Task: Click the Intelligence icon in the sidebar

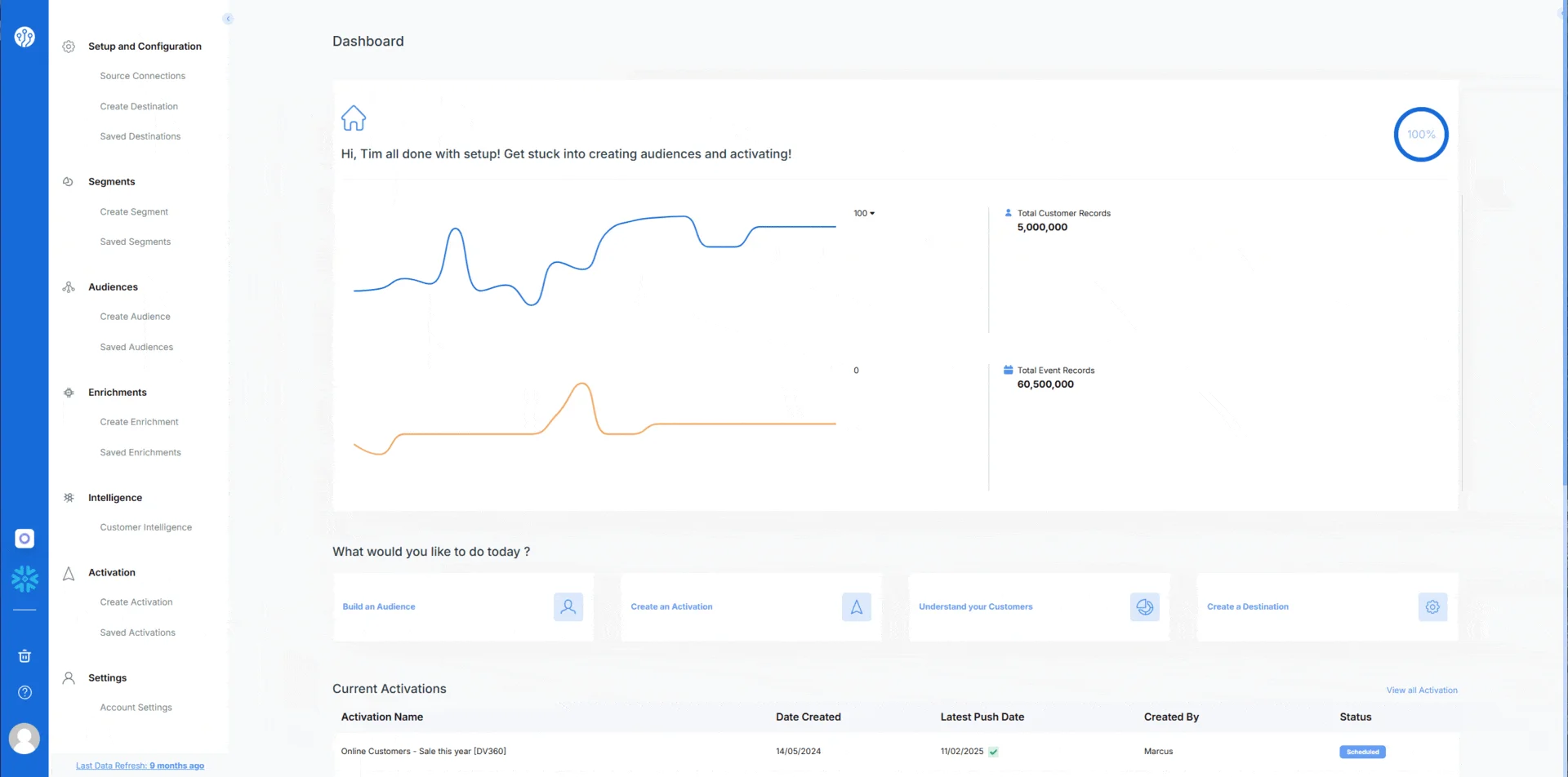Action: coord(69,498)
